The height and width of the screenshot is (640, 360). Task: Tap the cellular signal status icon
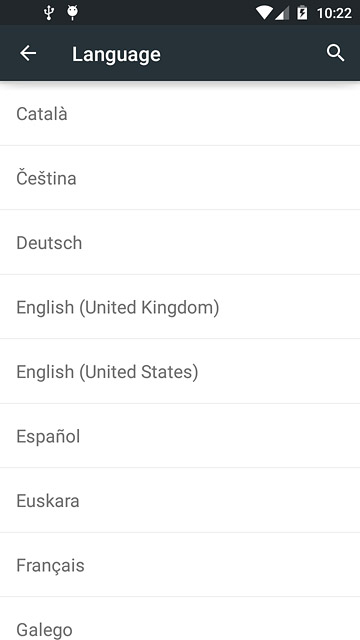click(282, 13)
